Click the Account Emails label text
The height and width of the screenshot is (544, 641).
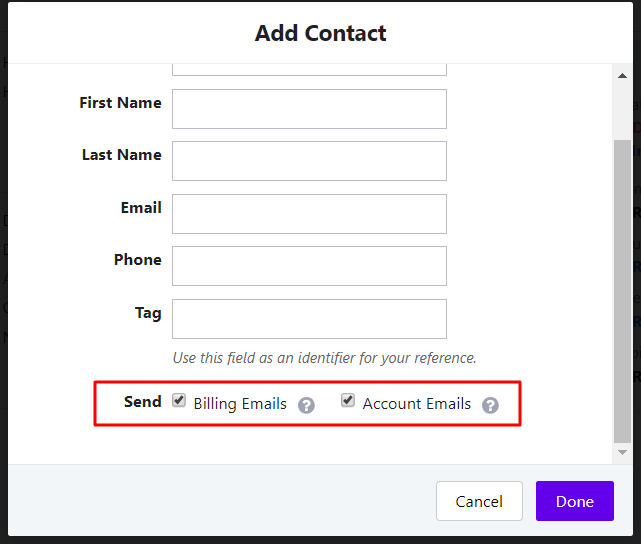point(417,404)
